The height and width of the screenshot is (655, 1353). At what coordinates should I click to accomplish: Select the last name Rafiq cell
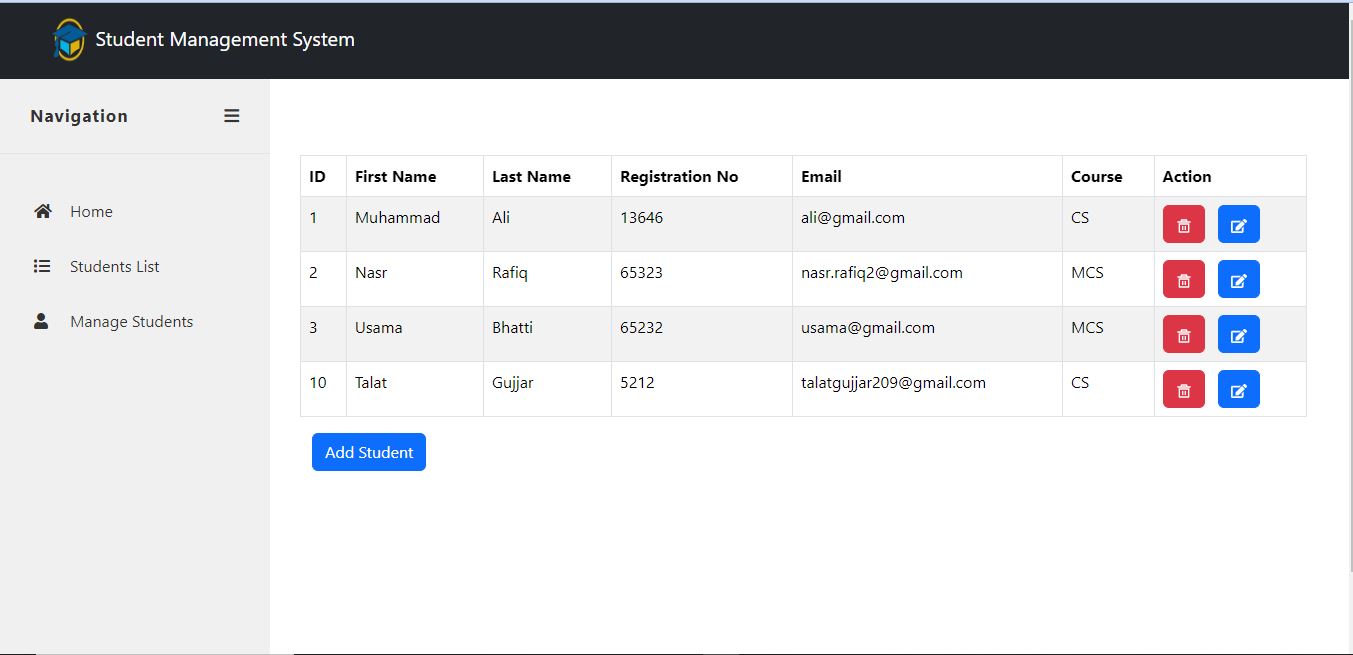548,279
